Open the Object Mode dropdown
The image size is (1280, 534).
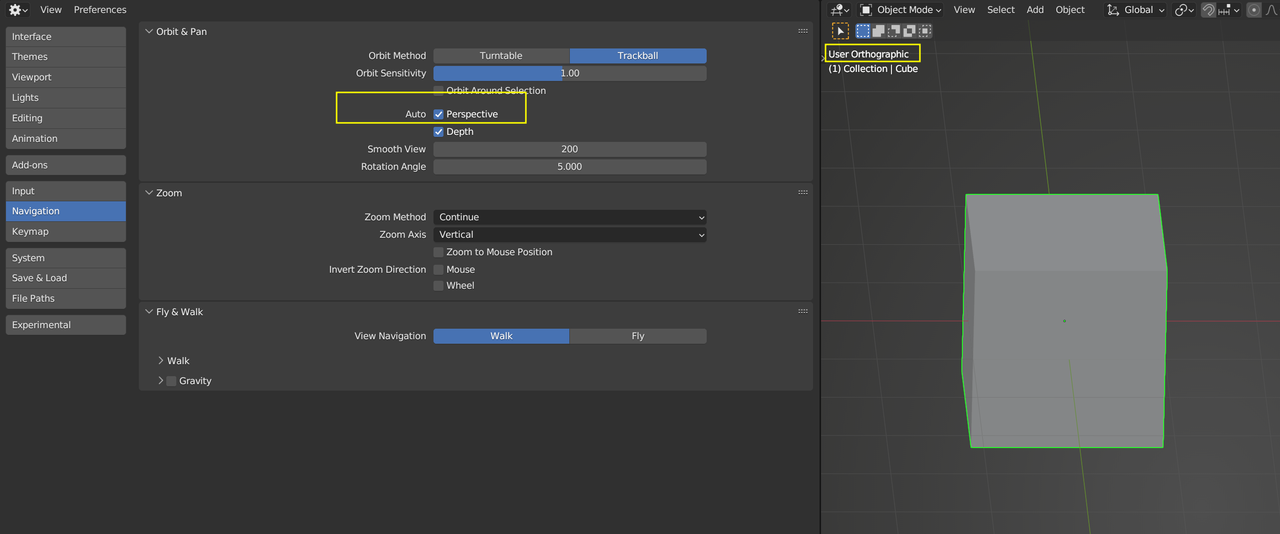(900, 10)
